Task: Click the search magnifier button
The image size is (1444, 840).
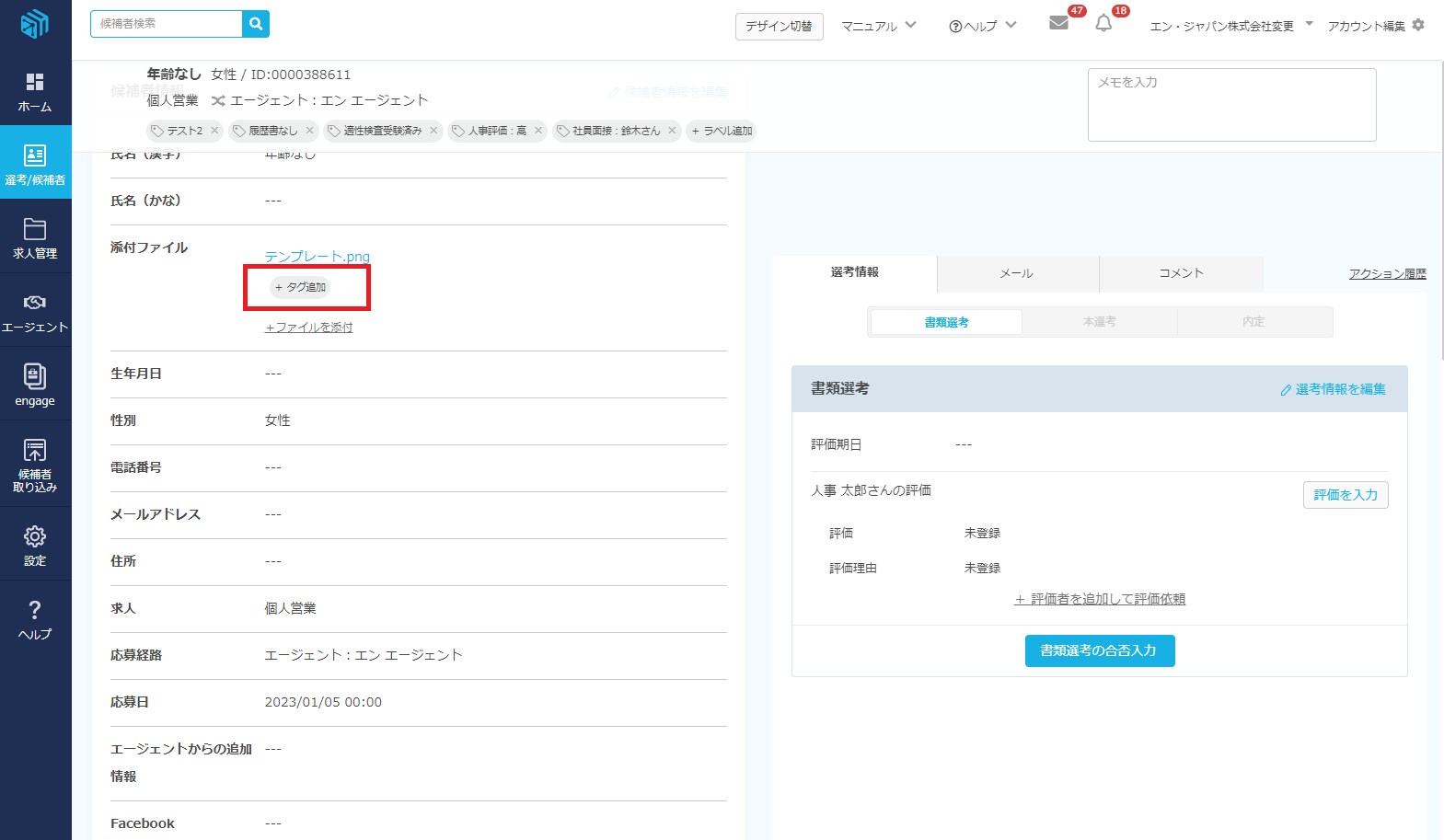Action: click(x=256, y=24)
